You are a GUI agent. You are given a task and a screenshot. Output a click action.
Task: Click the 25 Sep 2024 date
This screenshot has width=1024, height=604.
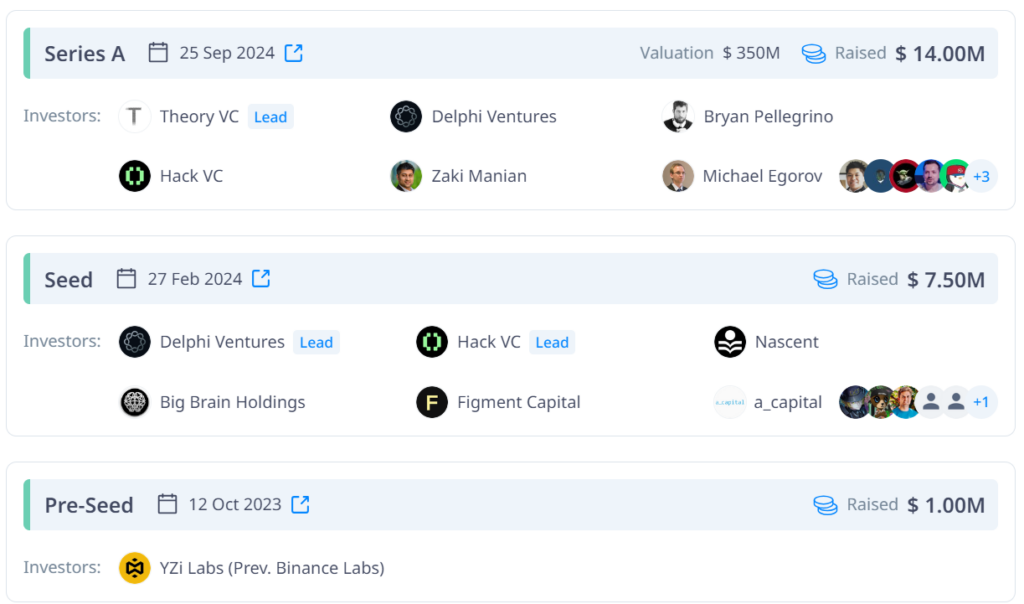(227, 53)
